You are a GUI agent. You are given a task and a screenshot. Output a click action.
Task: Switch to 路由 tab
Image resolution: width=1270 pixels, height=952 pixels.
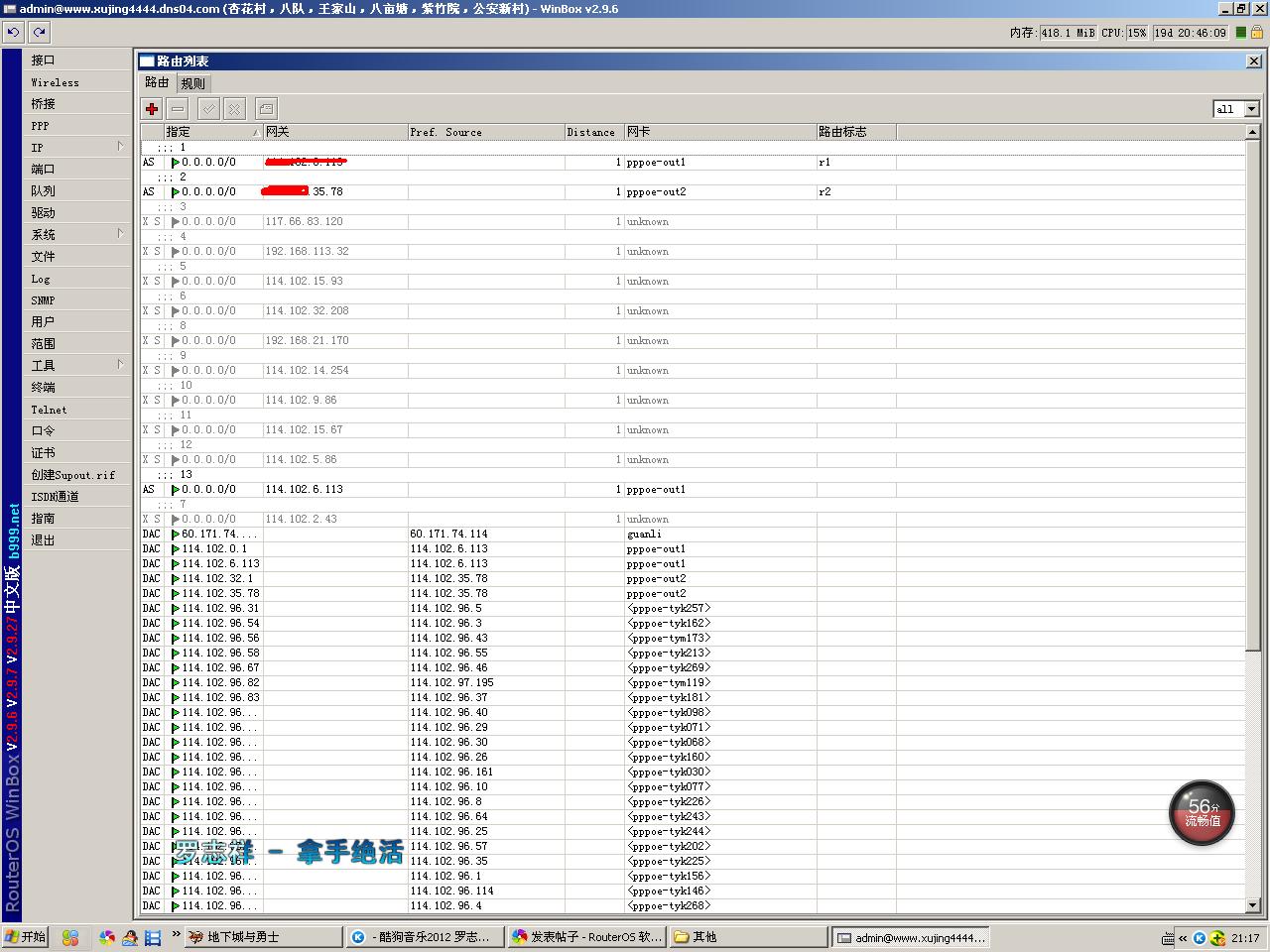tap(157, 82)
